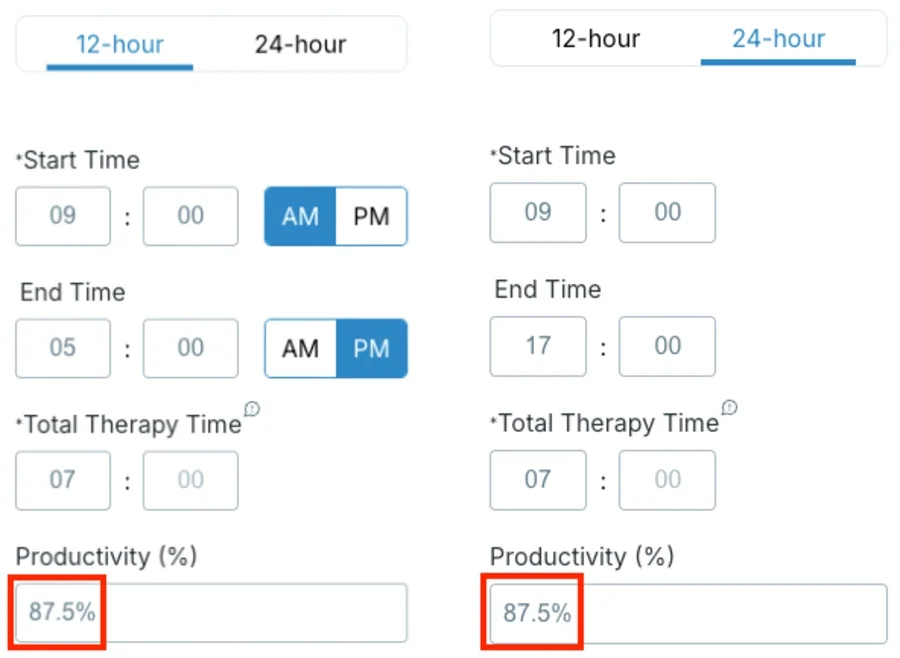Select PM for End Time on left form
Screen dimensions: 900x658
[371, 349]
